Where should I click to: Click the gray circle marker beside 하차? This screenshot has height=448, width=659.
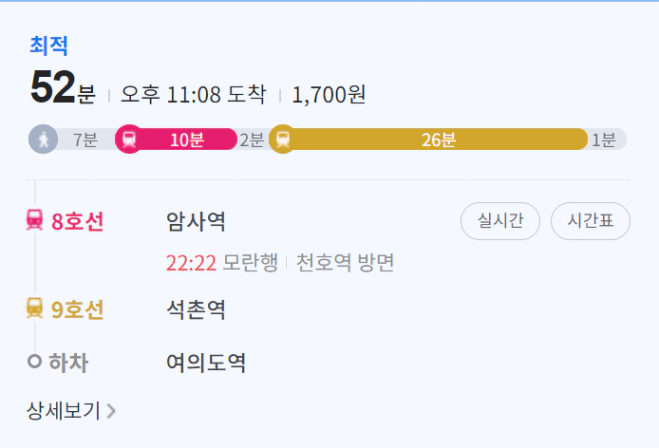pos(34,361)
